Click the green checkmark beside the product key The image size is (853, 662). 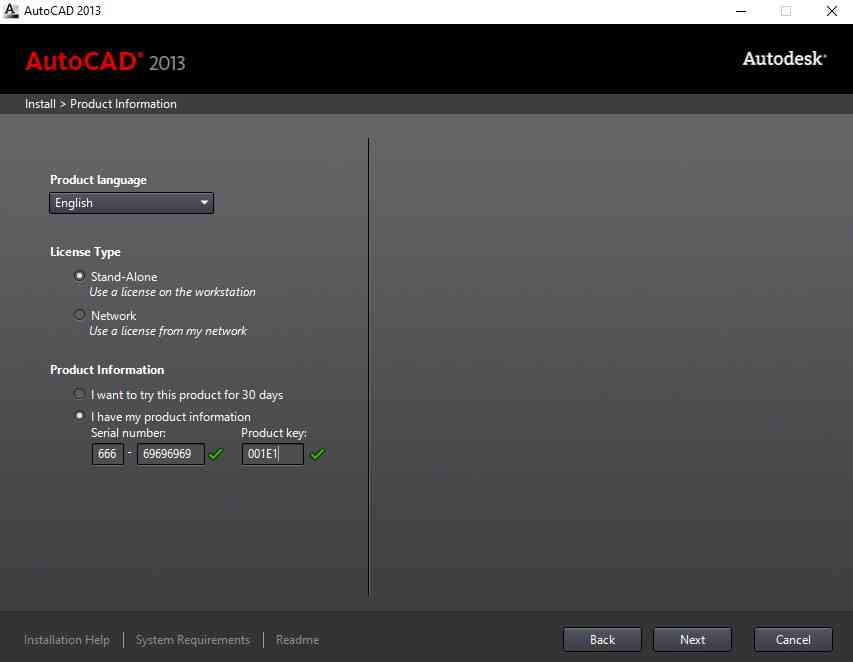[x=317, y=455]
